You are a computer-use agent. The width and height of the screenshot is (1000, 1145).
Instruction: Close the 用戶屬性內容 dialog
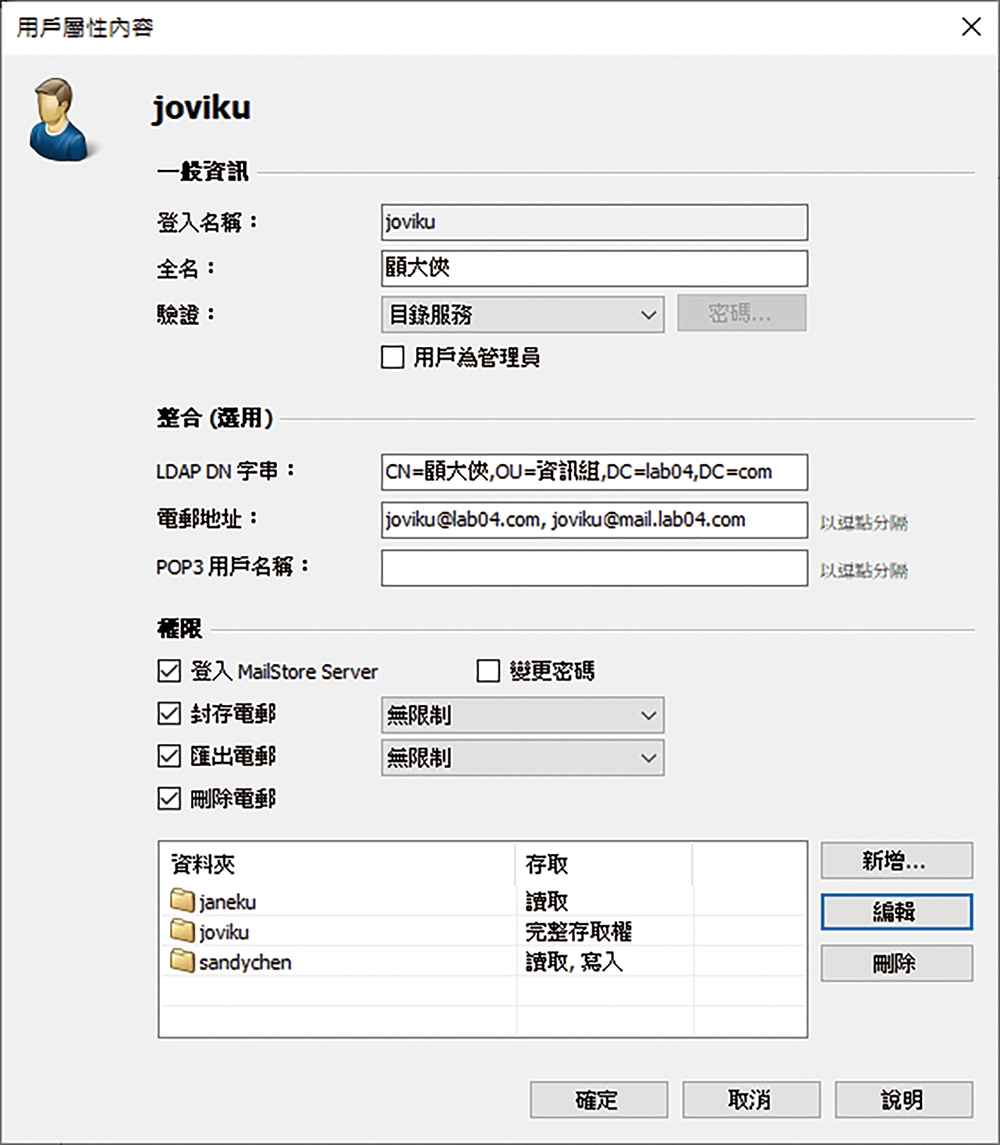[972, 27]
